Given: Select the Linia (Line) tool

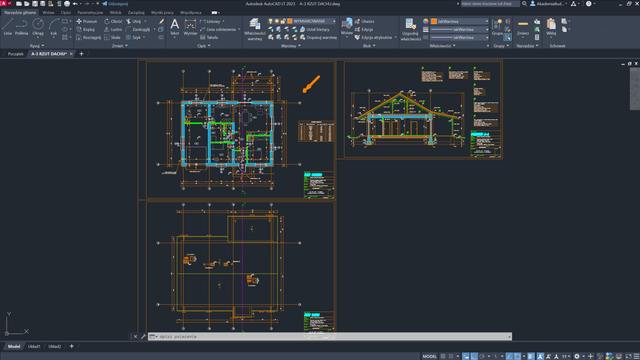Looking at the screenshot, I should (8, 26).
